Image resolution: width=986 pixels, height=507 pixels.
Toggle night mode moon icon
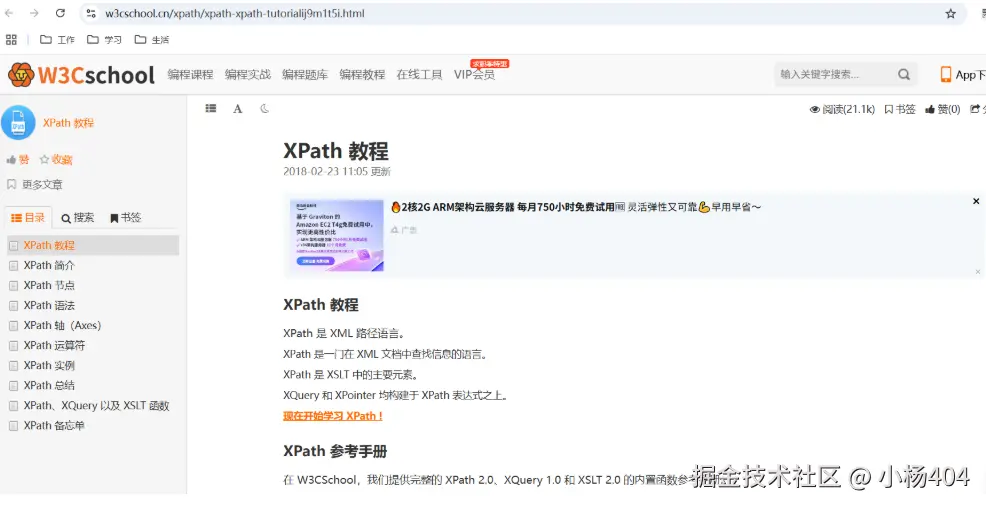pos(265,108)
